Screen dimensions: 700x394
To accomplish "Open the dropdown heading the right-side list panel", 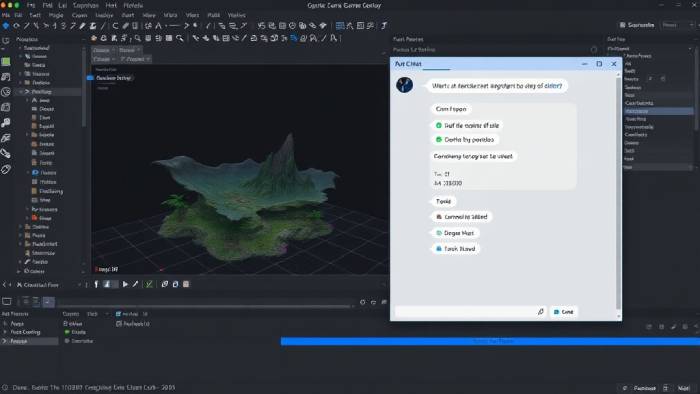I will click(x=649, y=49).
